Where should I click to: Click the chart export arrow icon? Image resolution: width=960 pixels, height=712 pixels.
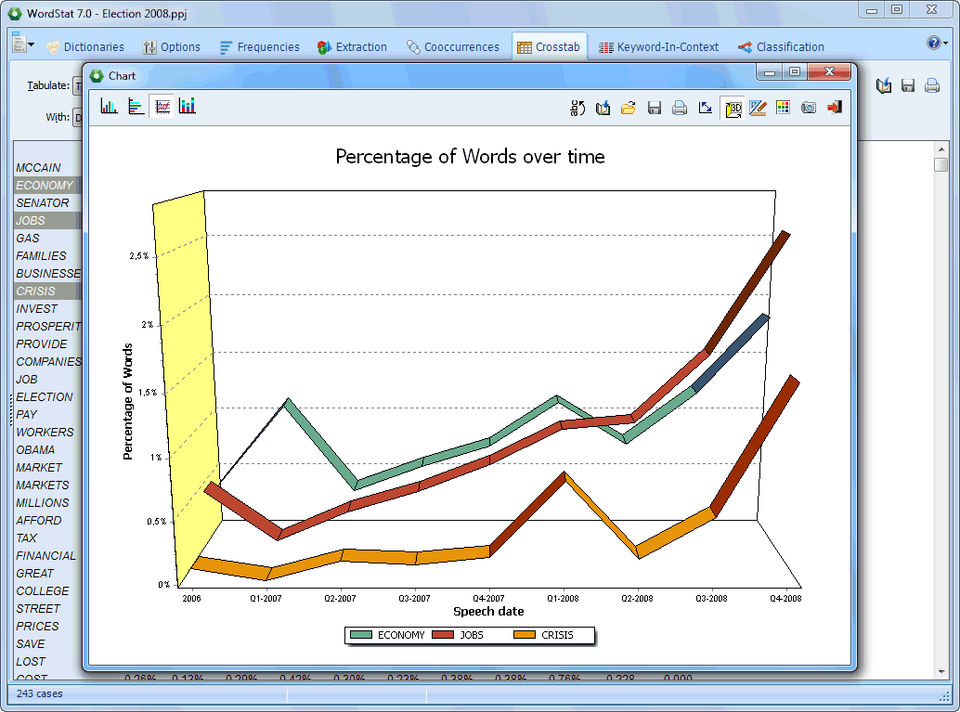[705, 108]
